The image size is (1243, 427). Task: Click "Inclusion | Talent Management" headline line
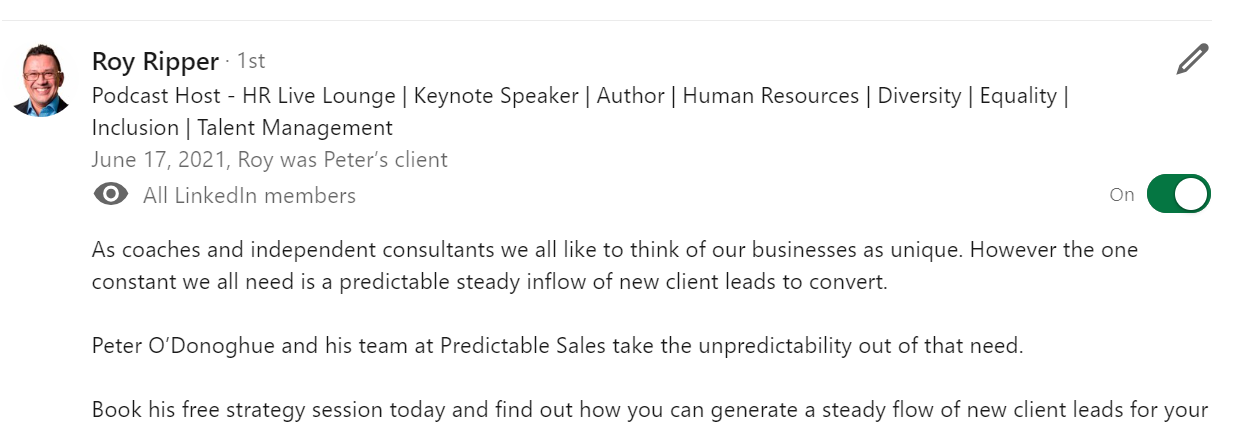242,128
